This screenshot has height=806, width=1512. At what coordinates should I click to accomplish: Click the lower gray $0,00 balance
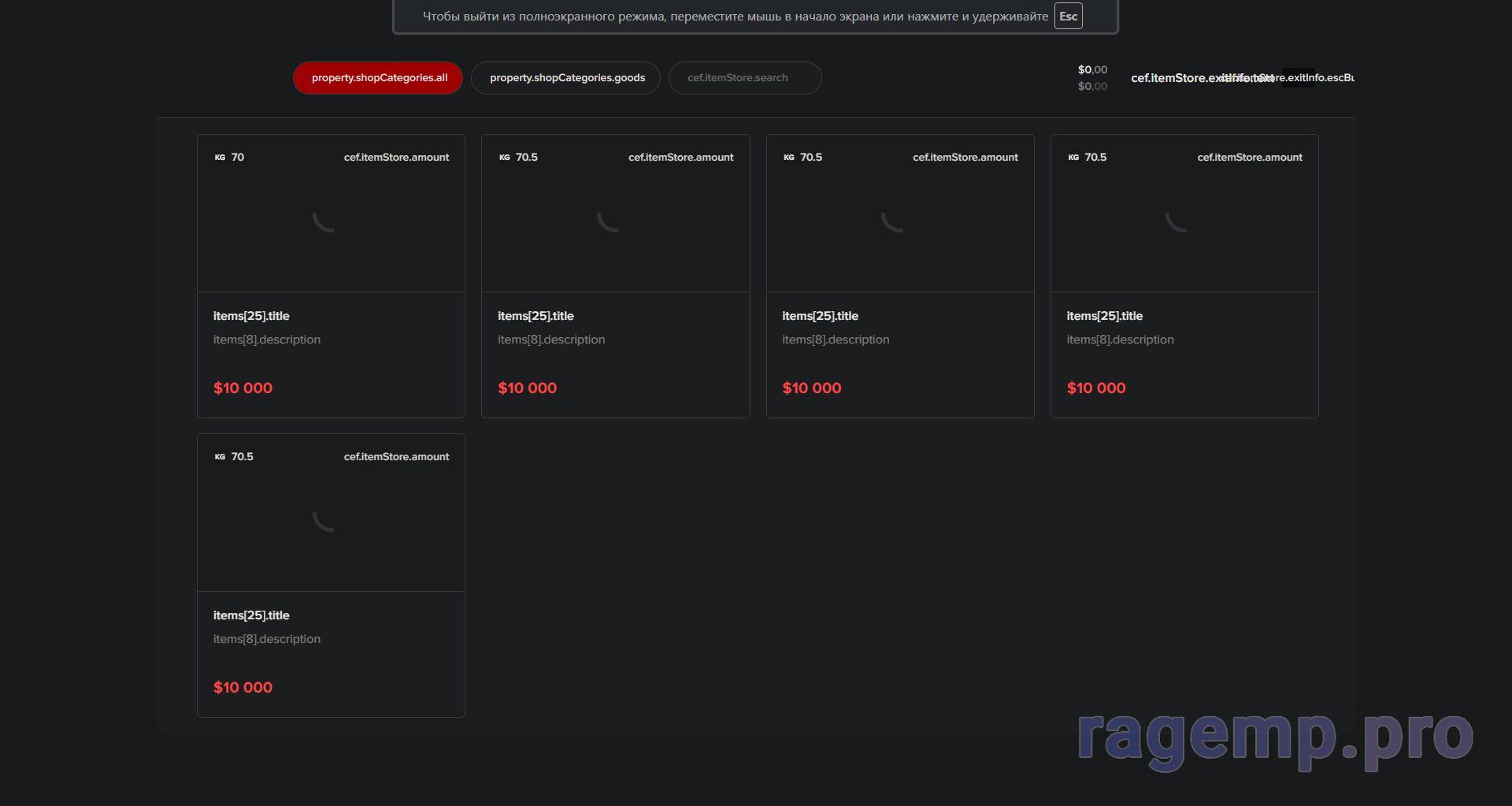[1092, 86]
